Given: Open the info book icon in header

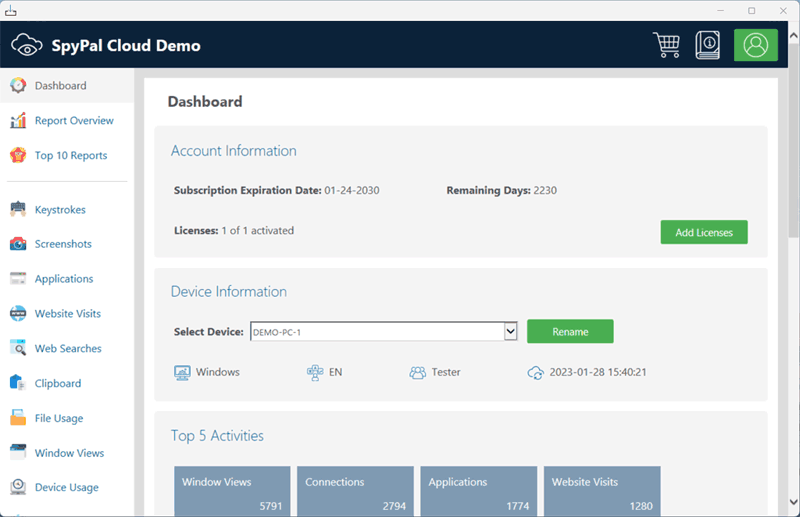Looking at the screenshot, I should pos(708,45).
